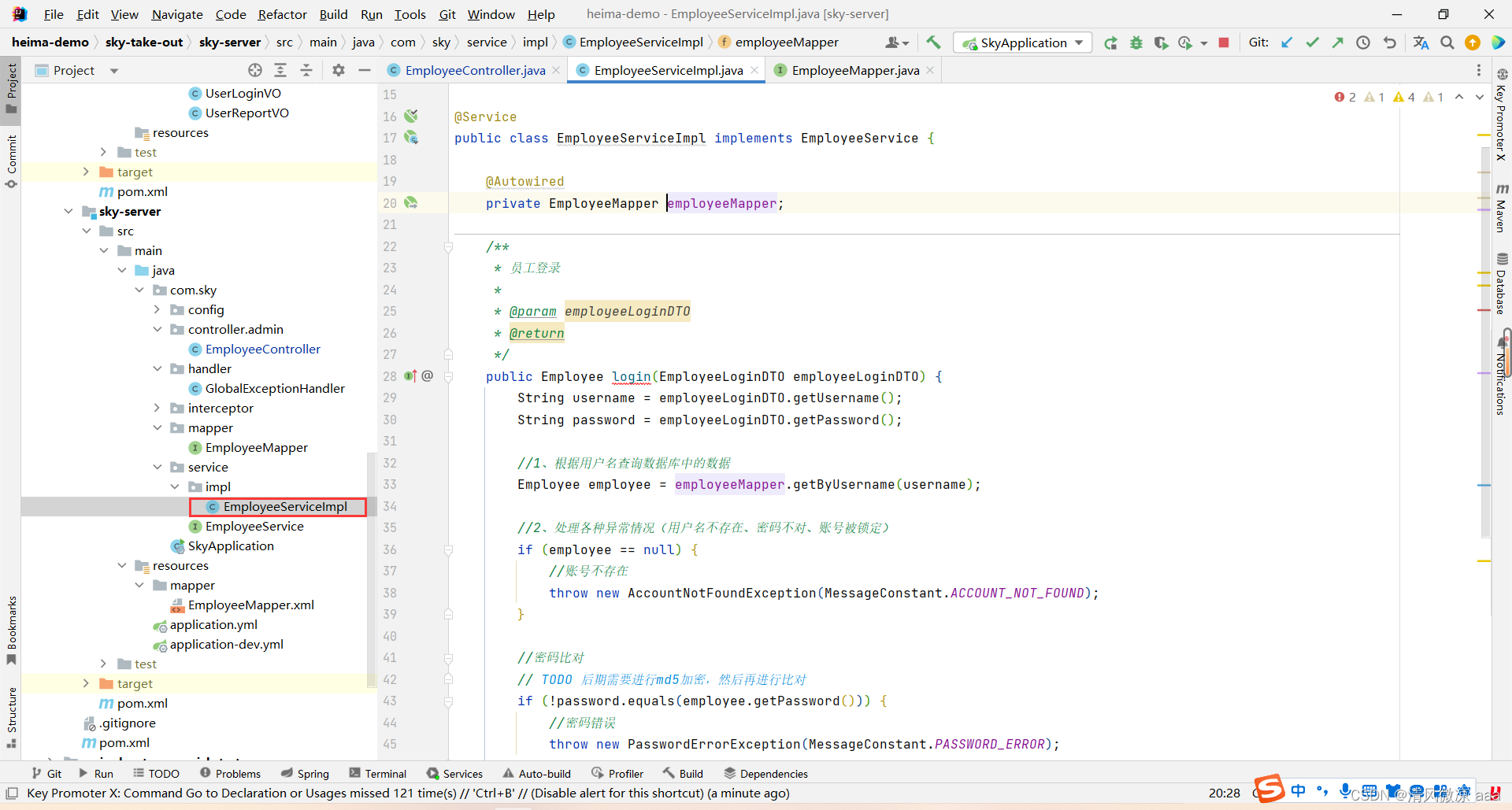Open Git Show History clock icon
The width and height of the screenshot is (1512, 810).
pyautogui.click(x=1363, y=43)
